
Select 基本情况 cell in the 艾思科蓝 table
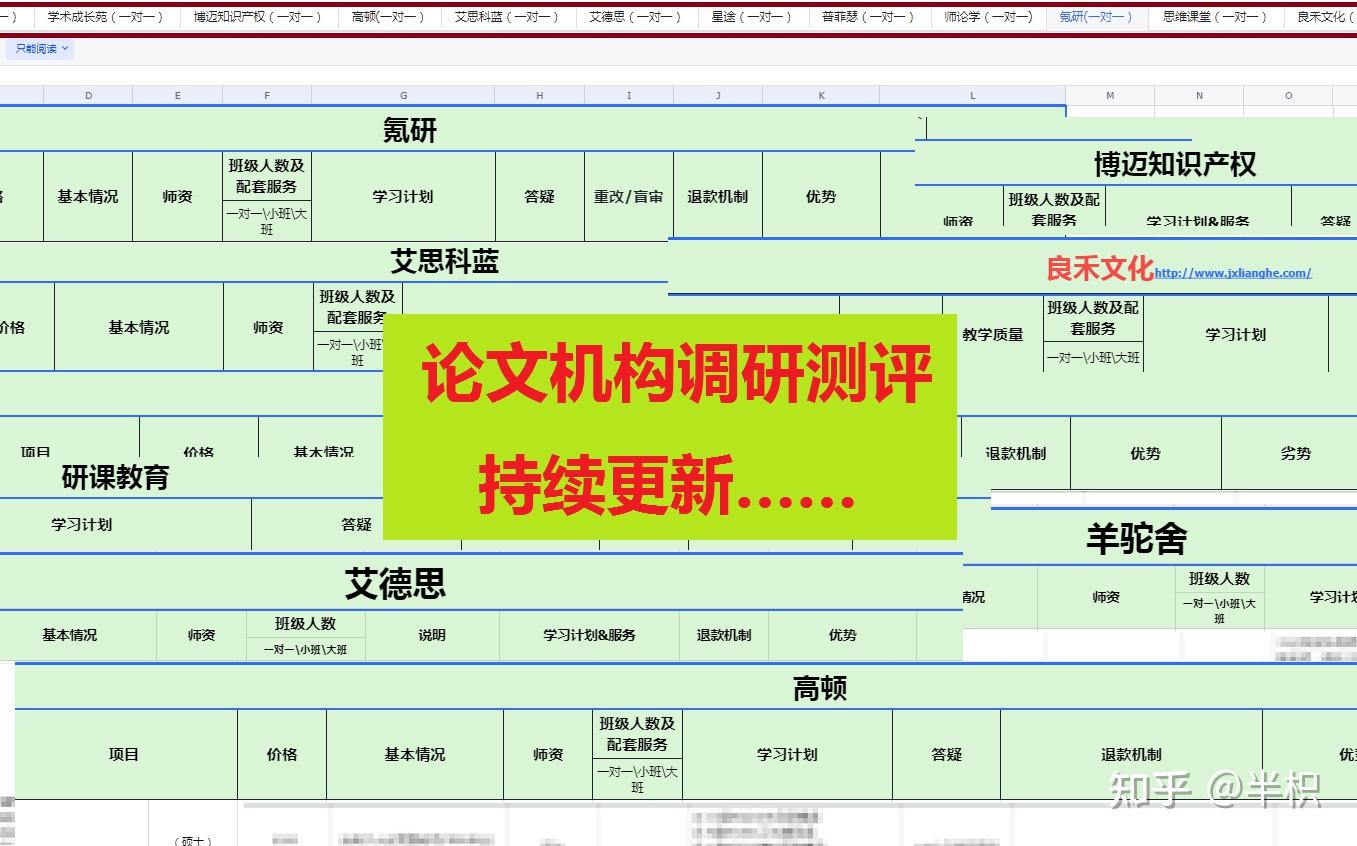pos(139,327)
